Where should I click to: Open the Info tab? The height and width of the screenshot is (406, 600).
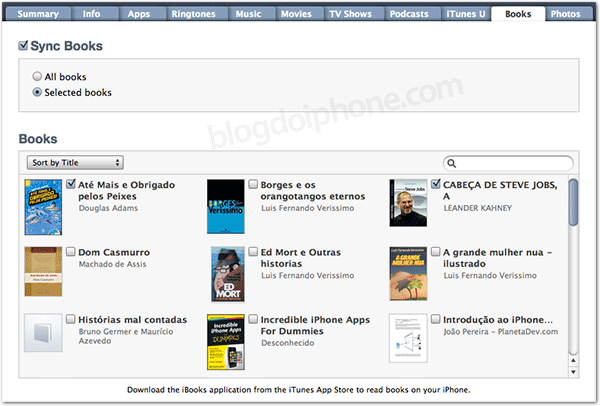pos(91,14)
